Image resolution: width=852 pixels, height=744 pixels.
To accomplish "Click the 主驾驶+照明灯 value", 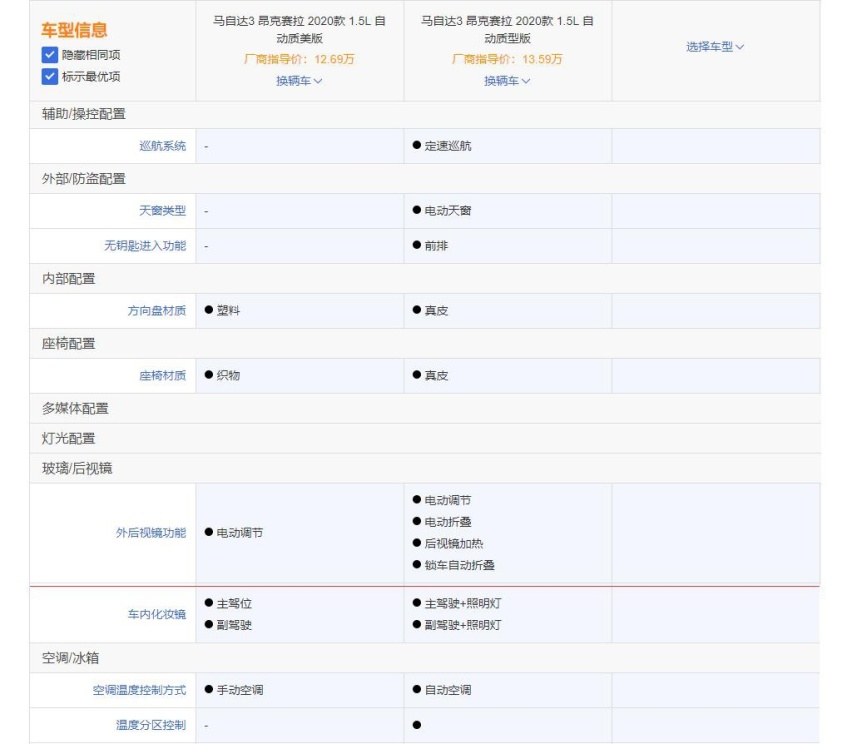I will [463, 603].
